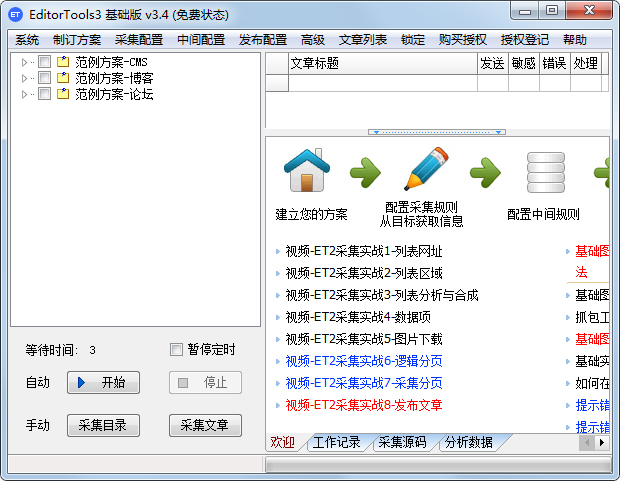Screen dimensions: 620x481
Task: Open the 系统 menu
Action: [x=27, y=40]
